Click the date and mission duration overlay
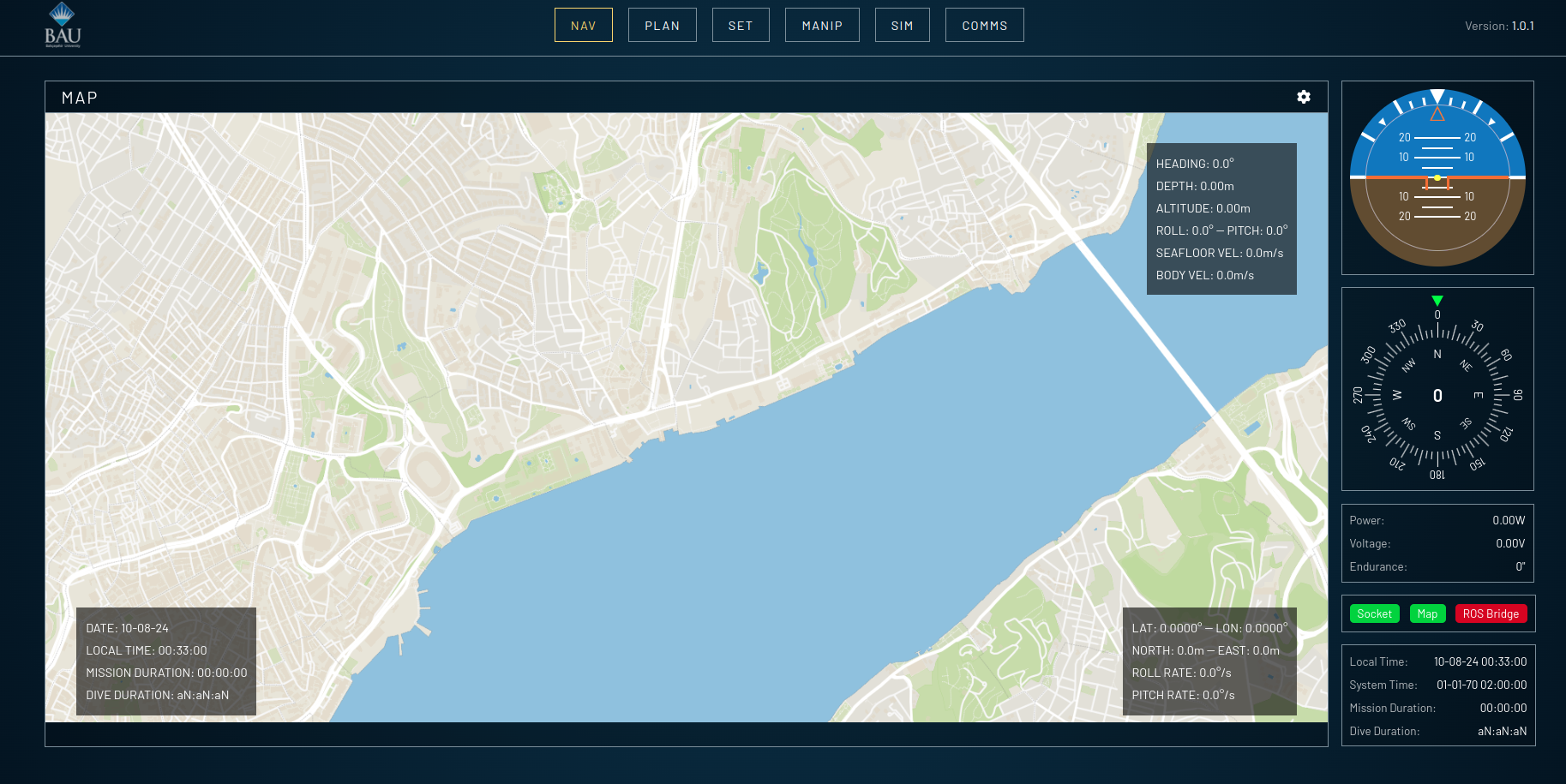Viewport: 1566px width, 784px height. (x=166, y=661)
